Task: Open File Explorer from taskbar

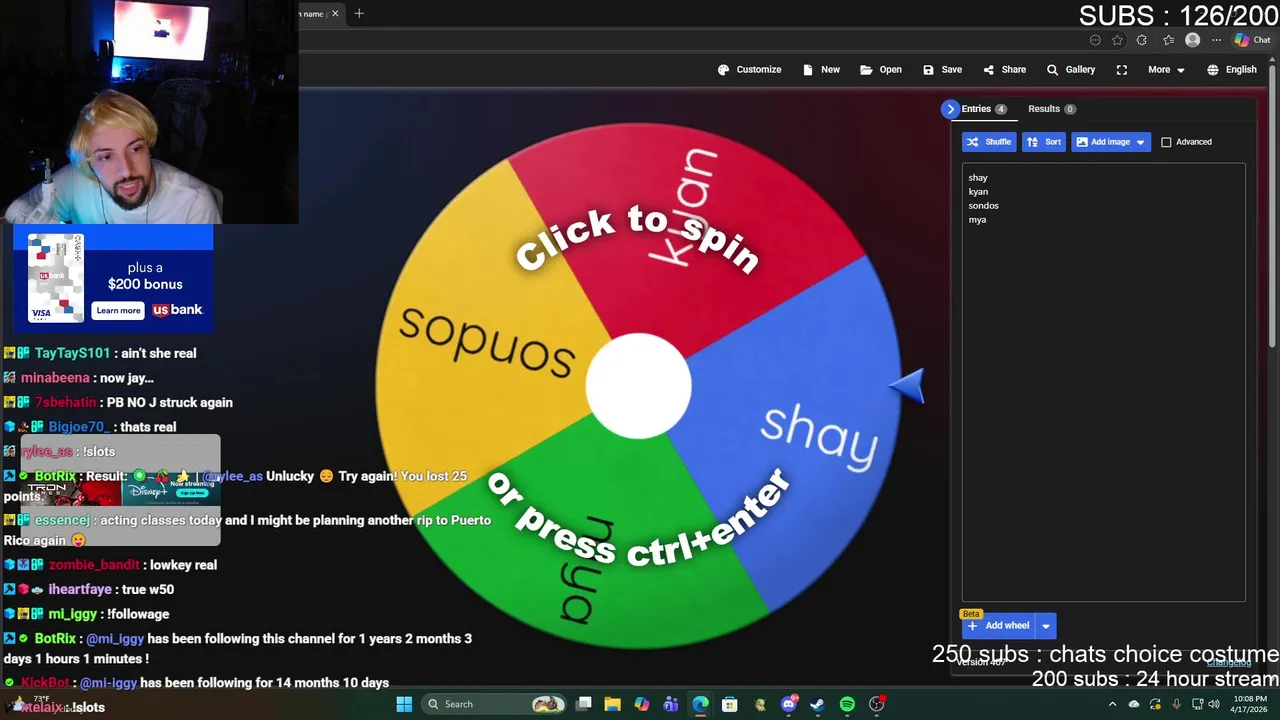Action: coord(612,704)
